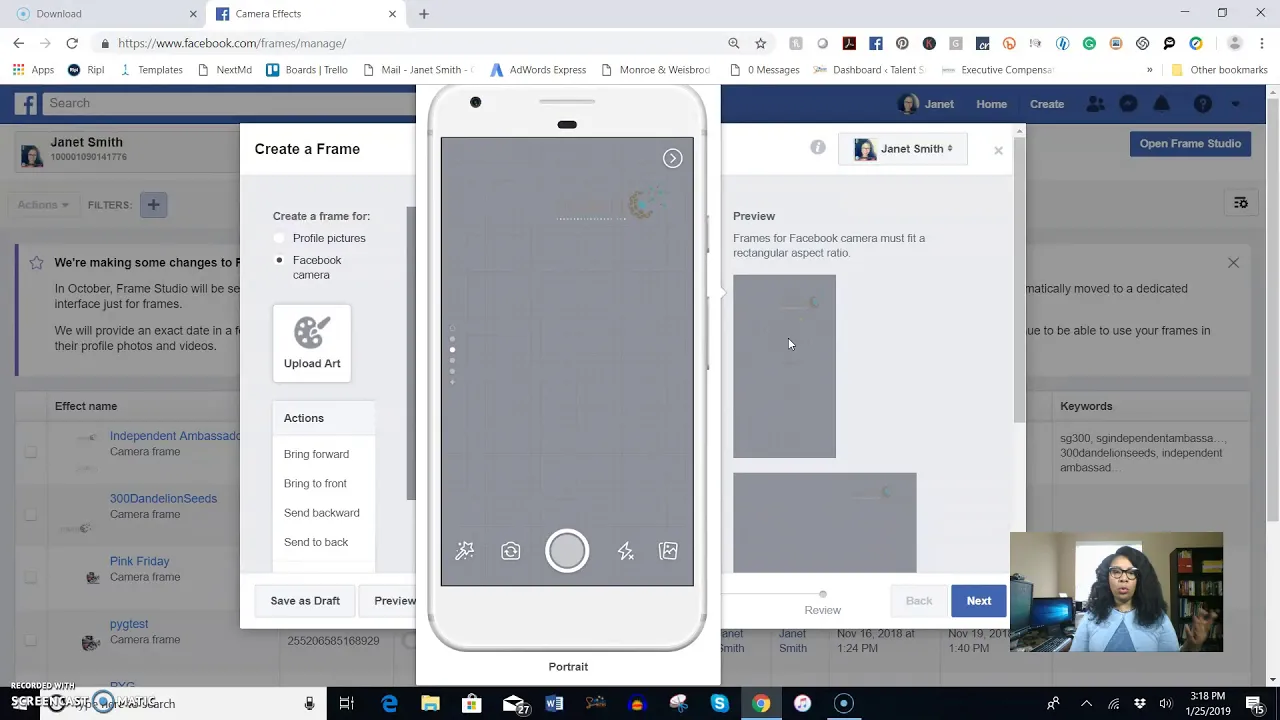Reload the page

click(72, 43)
